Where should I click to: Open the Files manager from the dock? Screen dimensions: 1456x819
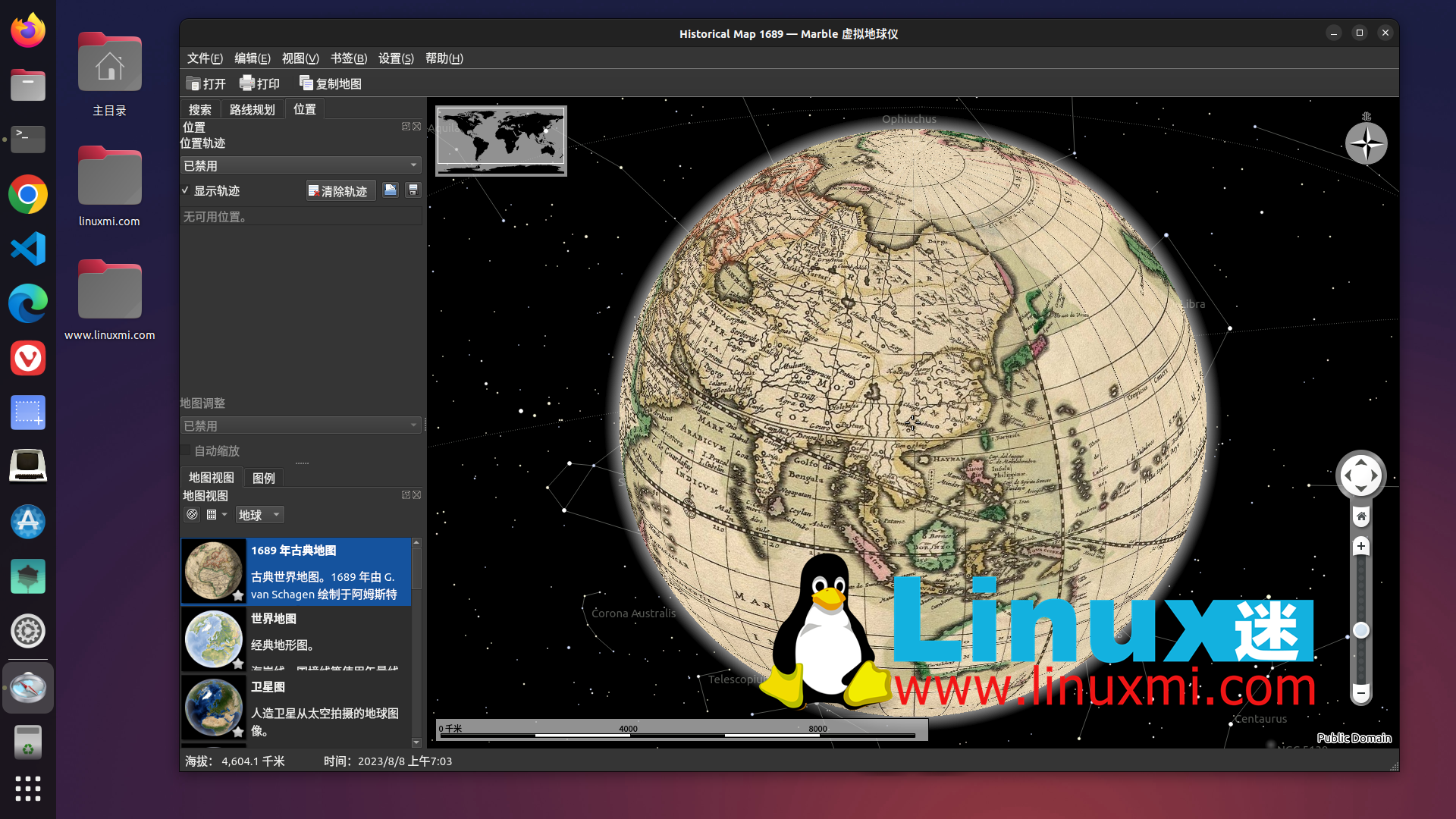[x=28, y=85]
